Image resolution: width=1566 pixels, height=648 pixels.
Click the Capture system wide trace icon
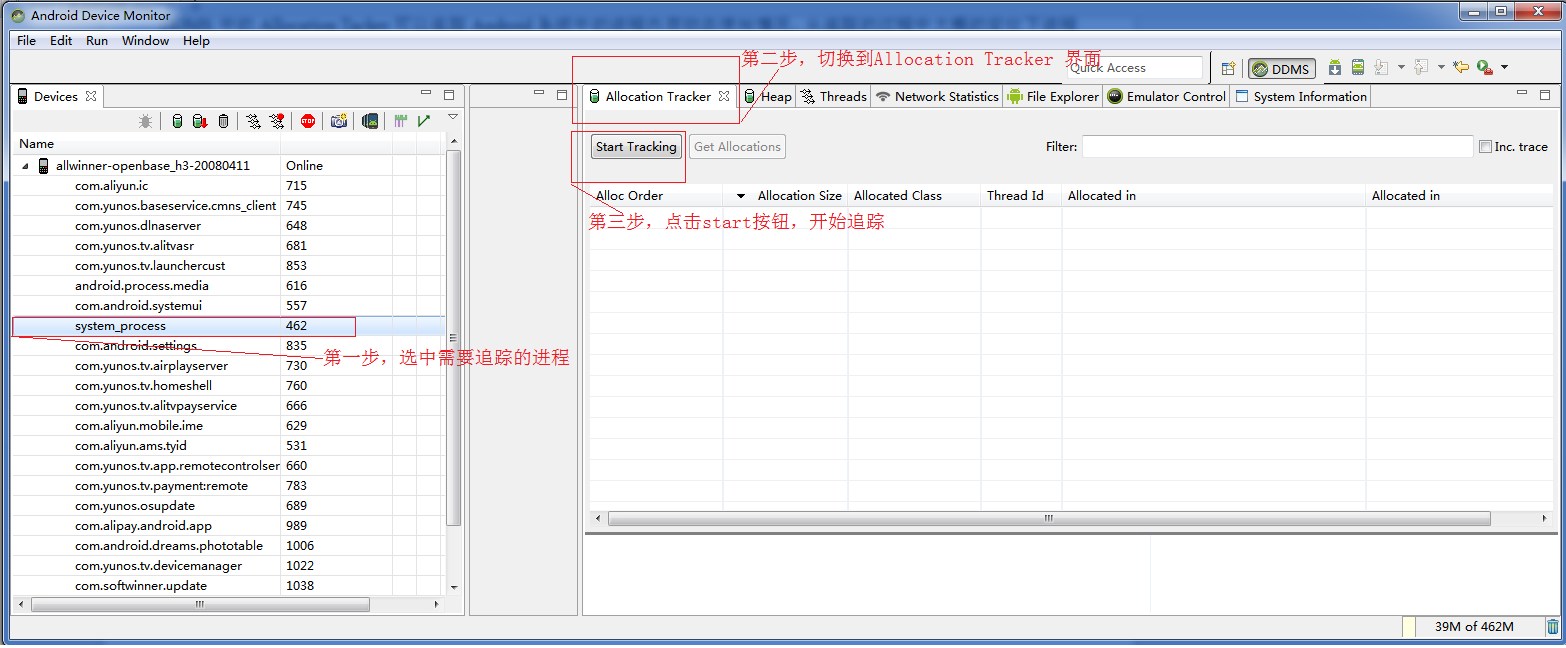point(401,121)
